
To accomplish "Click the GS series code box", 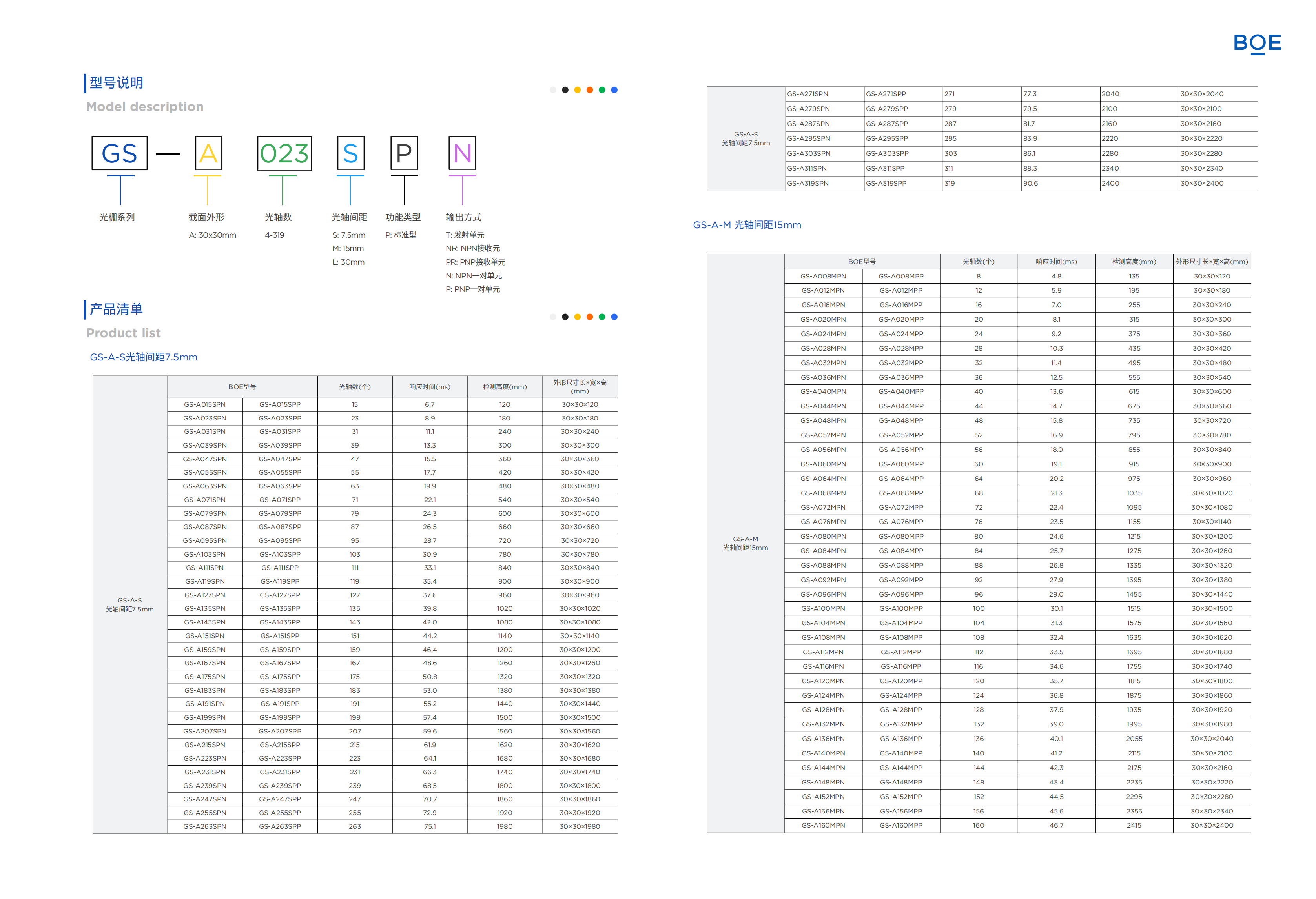I will 120,153.
